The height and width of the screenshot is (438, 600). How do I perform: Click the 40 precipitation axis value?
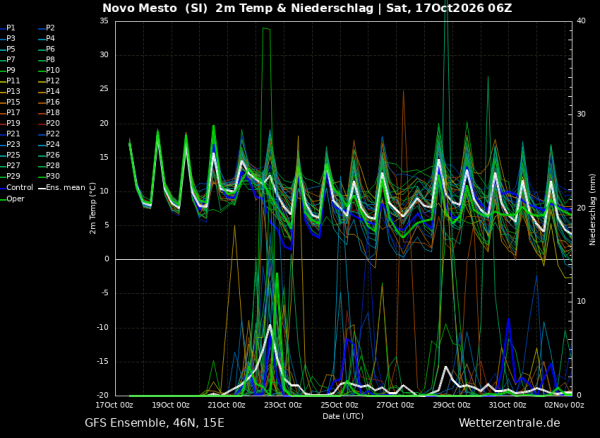pyautogui.click(x=581, y=21)
